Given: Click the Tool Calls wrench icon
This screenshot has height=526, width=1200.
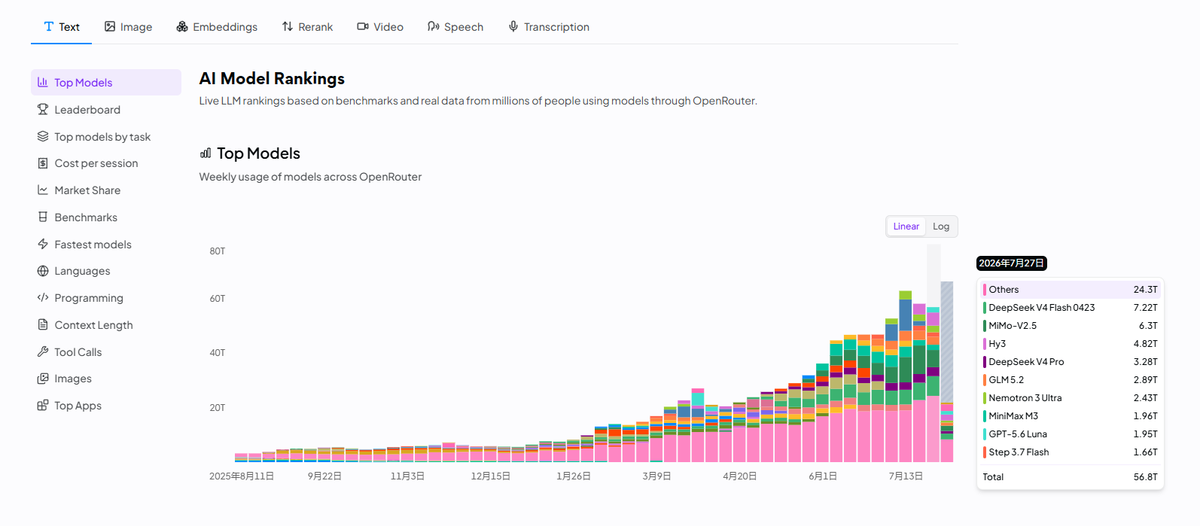Looking at the screenshot, I should tap(43, 352).
